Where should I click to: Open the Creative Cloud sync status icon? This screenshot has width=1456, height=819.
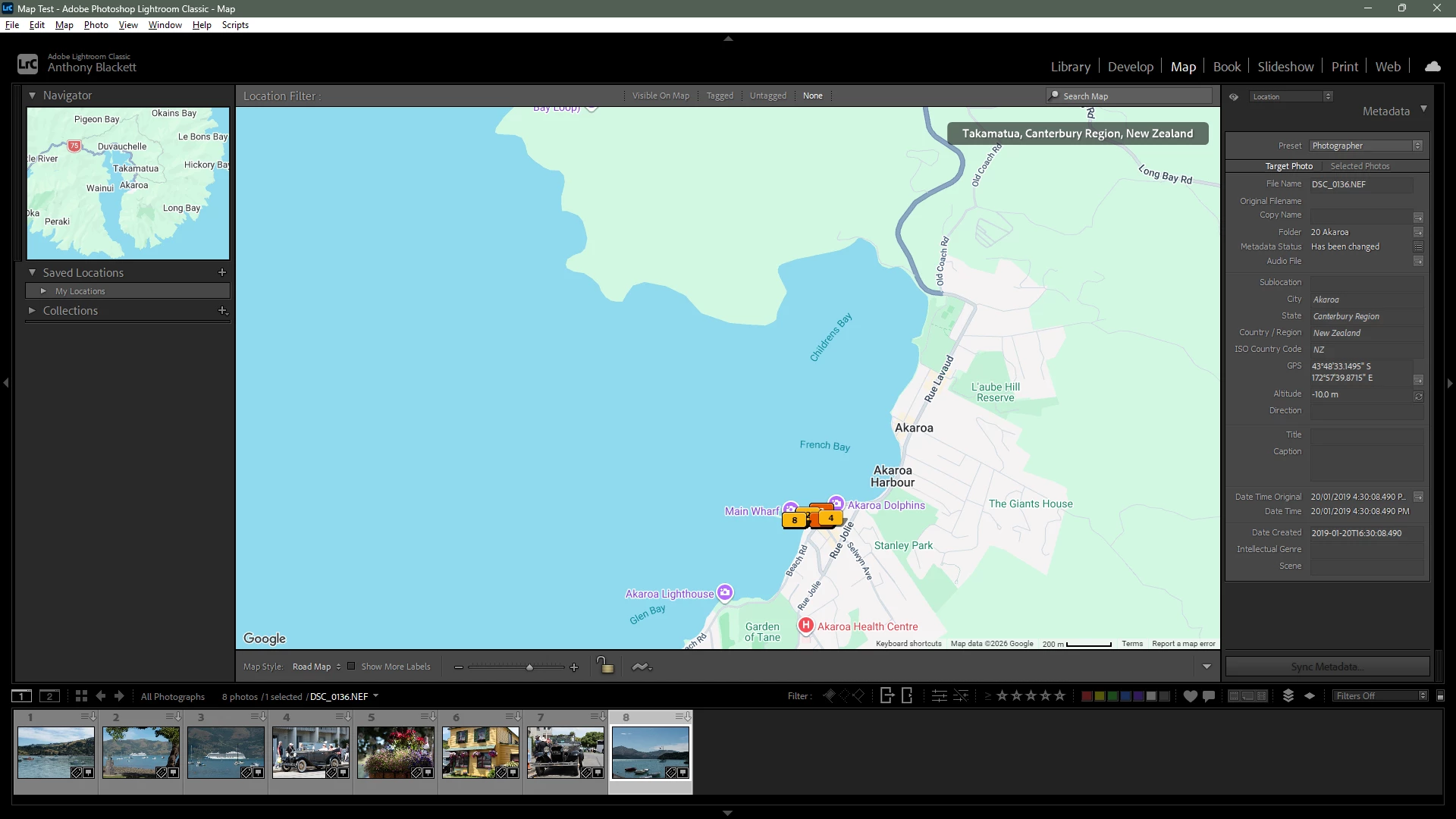[x=1432, y=67]
